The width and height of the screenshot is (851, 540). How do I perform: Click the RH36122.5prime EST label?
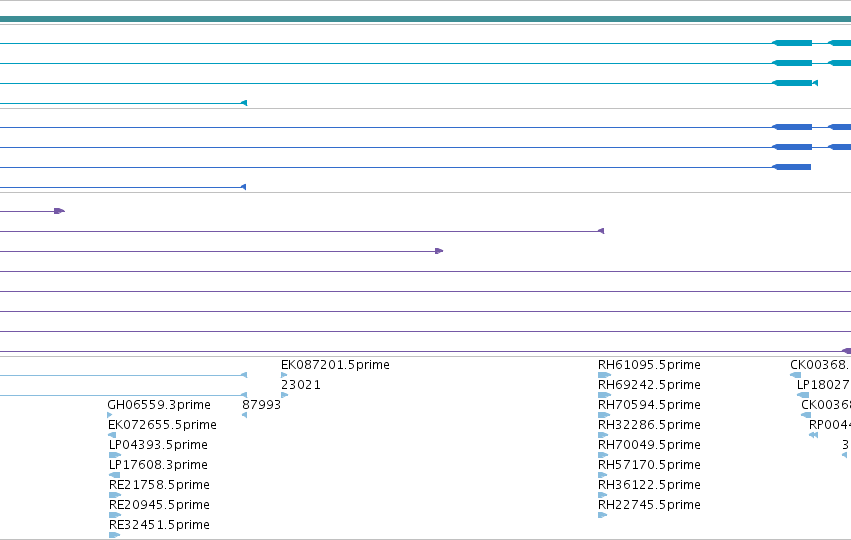click(x=649, y=485)
